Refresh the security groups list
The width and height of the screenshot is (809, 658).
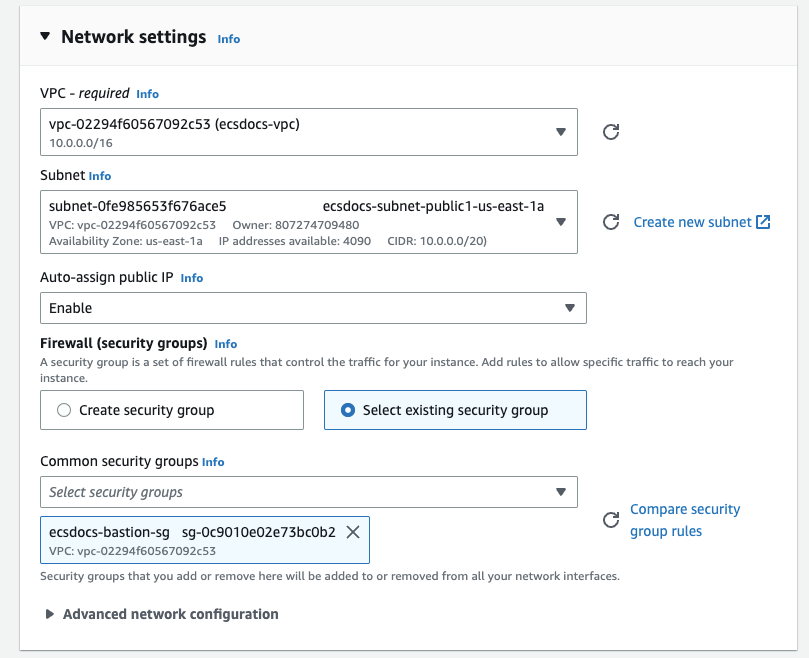tap(612, 520)
